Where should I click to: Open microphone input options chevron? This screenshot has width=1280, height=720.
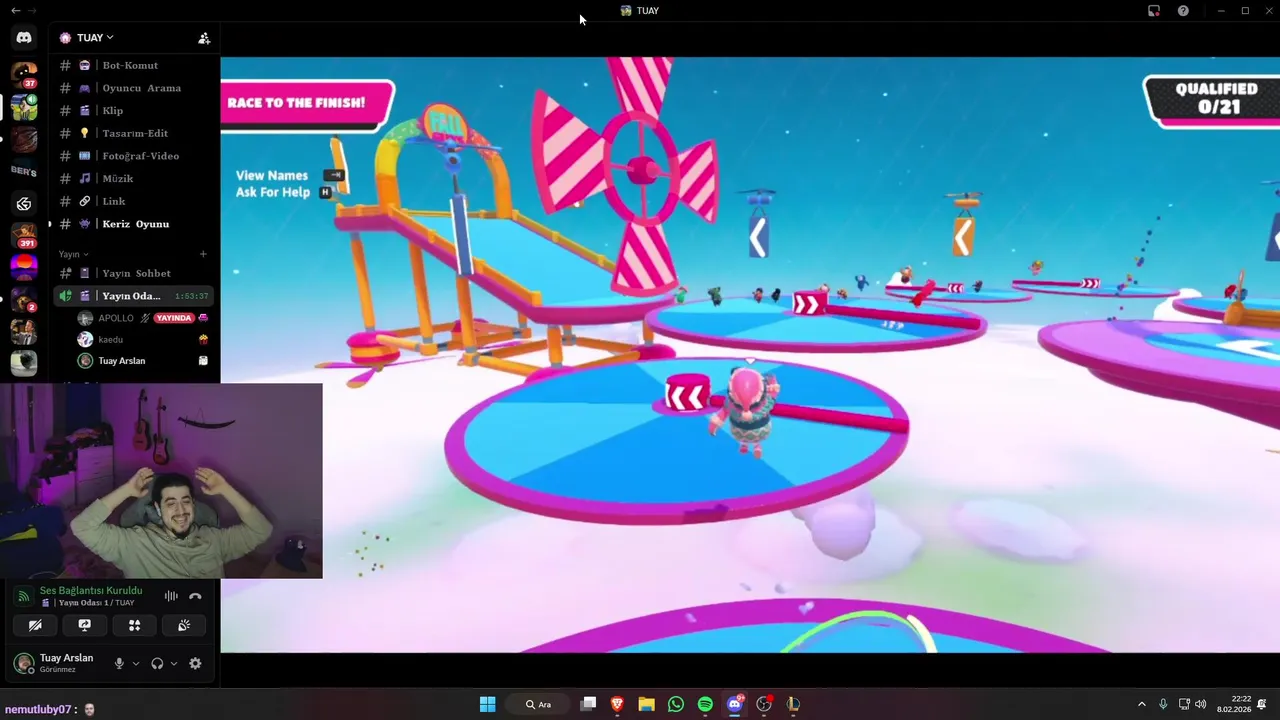coord(135,663)
